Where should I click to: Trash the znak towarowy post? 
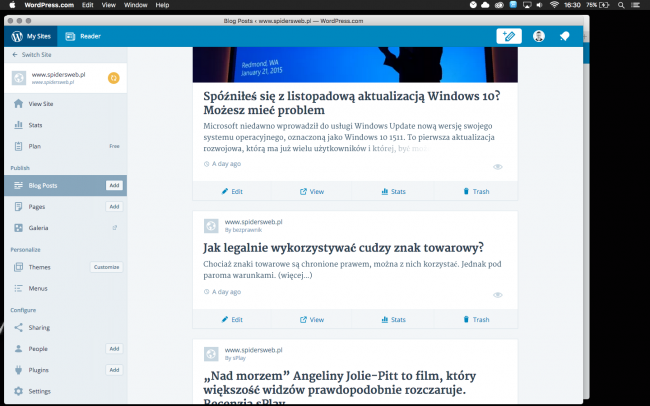(x=476, y=319)
